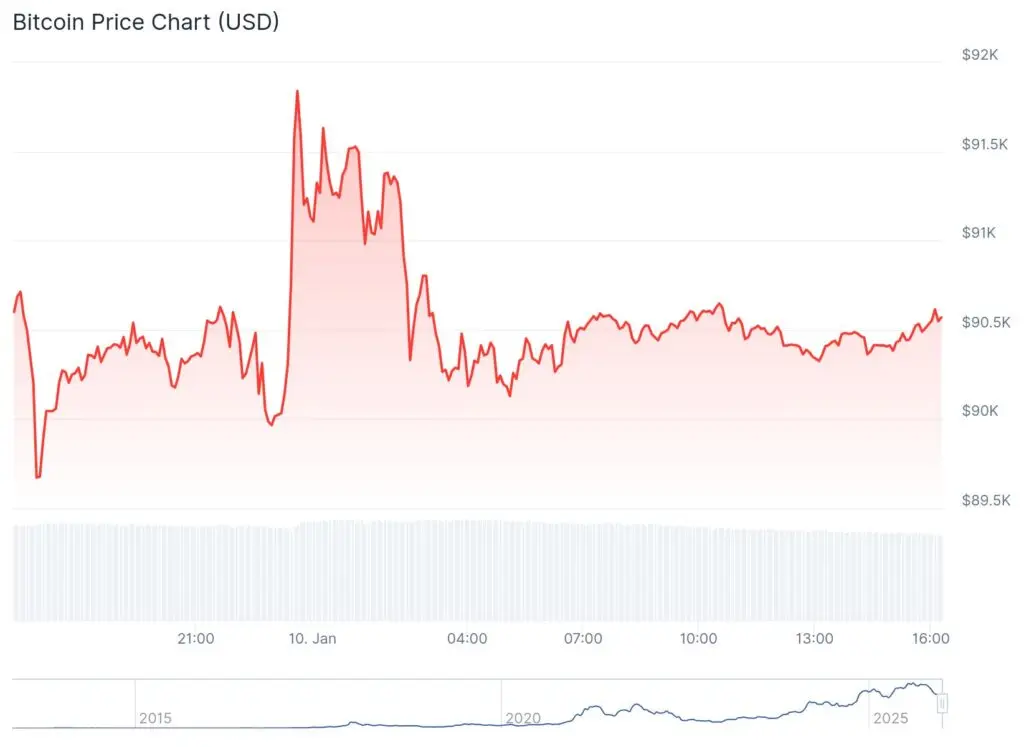Click the 21:00 time axis label
This screenshot has height=747, width=1024.
[x=195, y=638]
